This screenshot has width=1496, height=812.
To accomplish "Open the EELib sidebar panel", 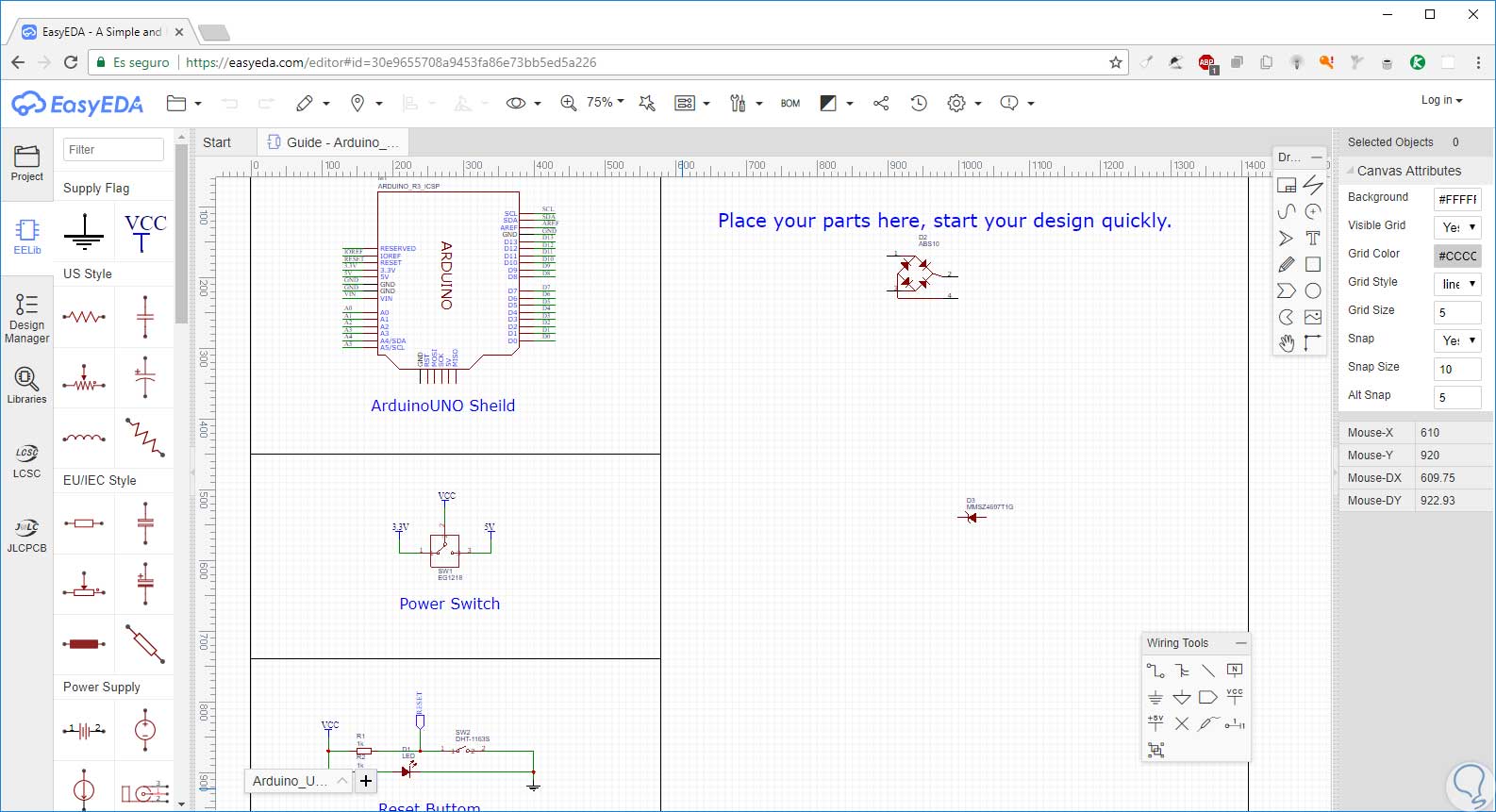I will pyautogui.click(x=27, y=237).
